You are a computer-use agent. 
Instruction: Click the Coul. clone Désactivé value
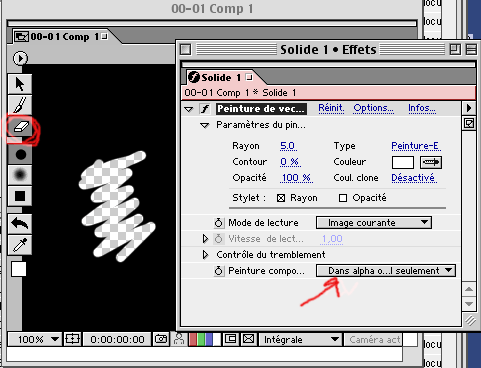pos(413,178)
